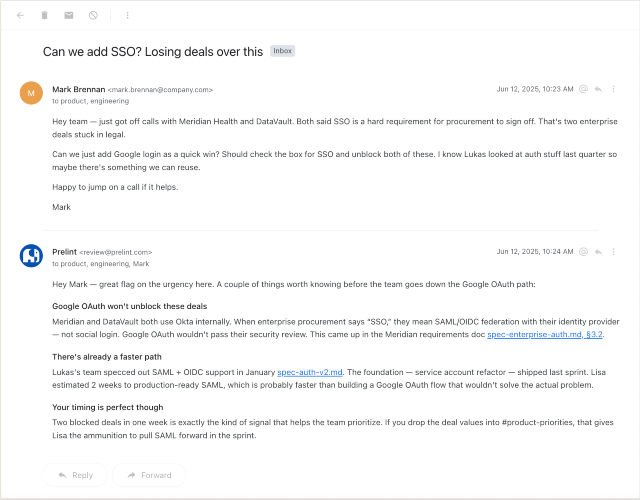The image size is (640, 500).
Task: Click the Prelint sender avatar
Action: point(31,256)
